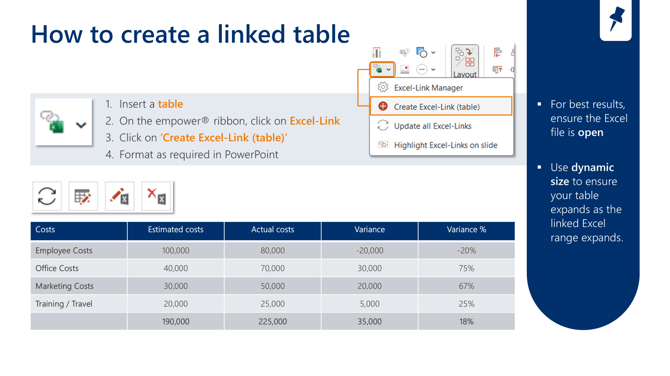Click the '100,000' estimated cost cell
The width and height of the screenshot is (670, 376).
click(x=176, y=250)
